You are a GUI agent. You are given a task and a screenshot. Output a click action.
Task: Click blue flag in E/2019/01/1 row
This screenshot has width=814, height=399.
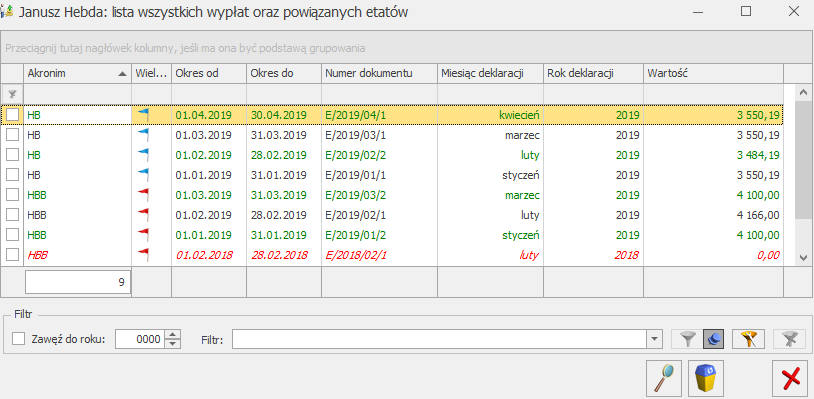click(x=143, y=175)
